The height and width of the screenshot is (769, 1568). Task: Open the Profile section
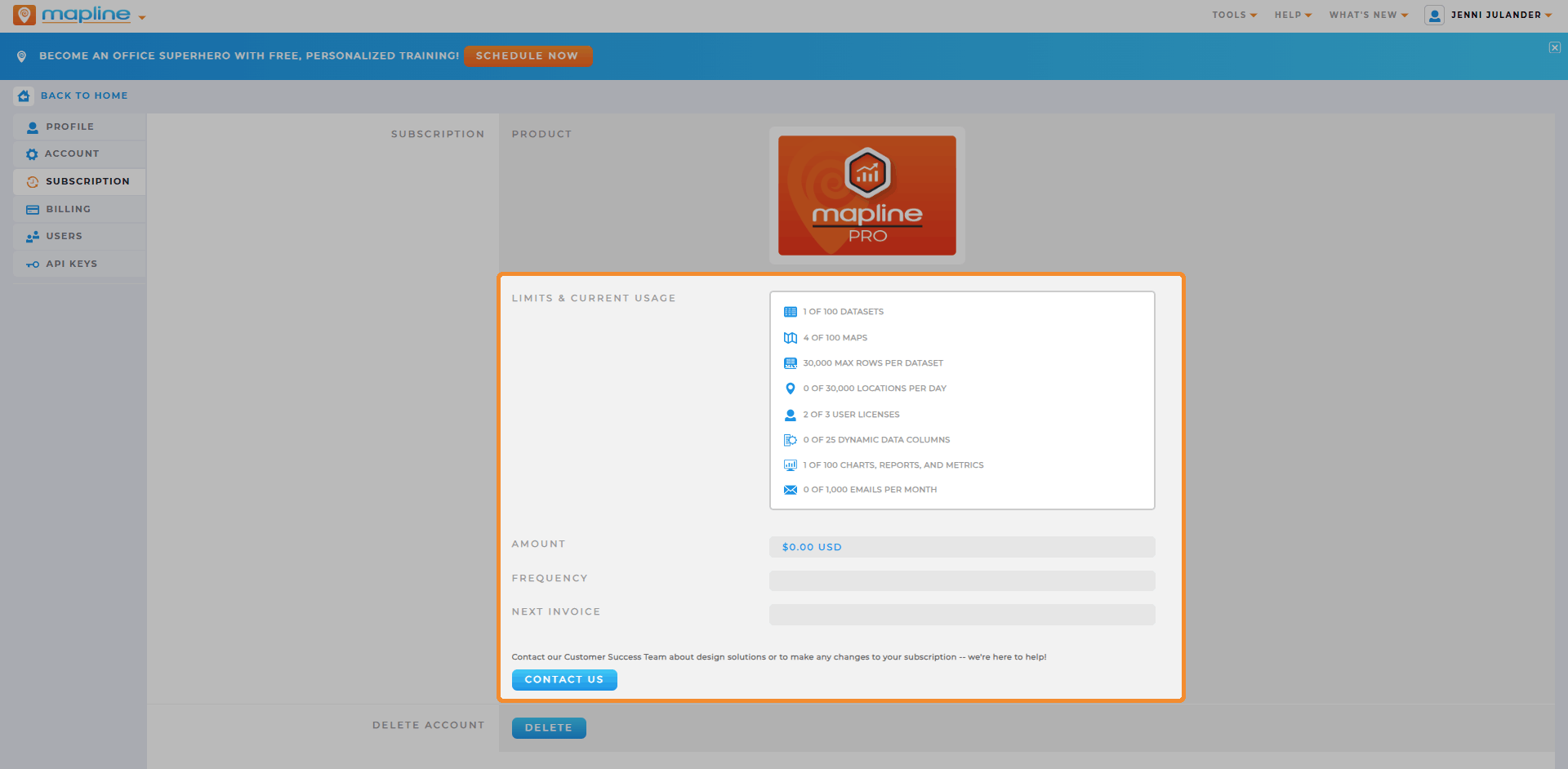(x=79, y=127)
